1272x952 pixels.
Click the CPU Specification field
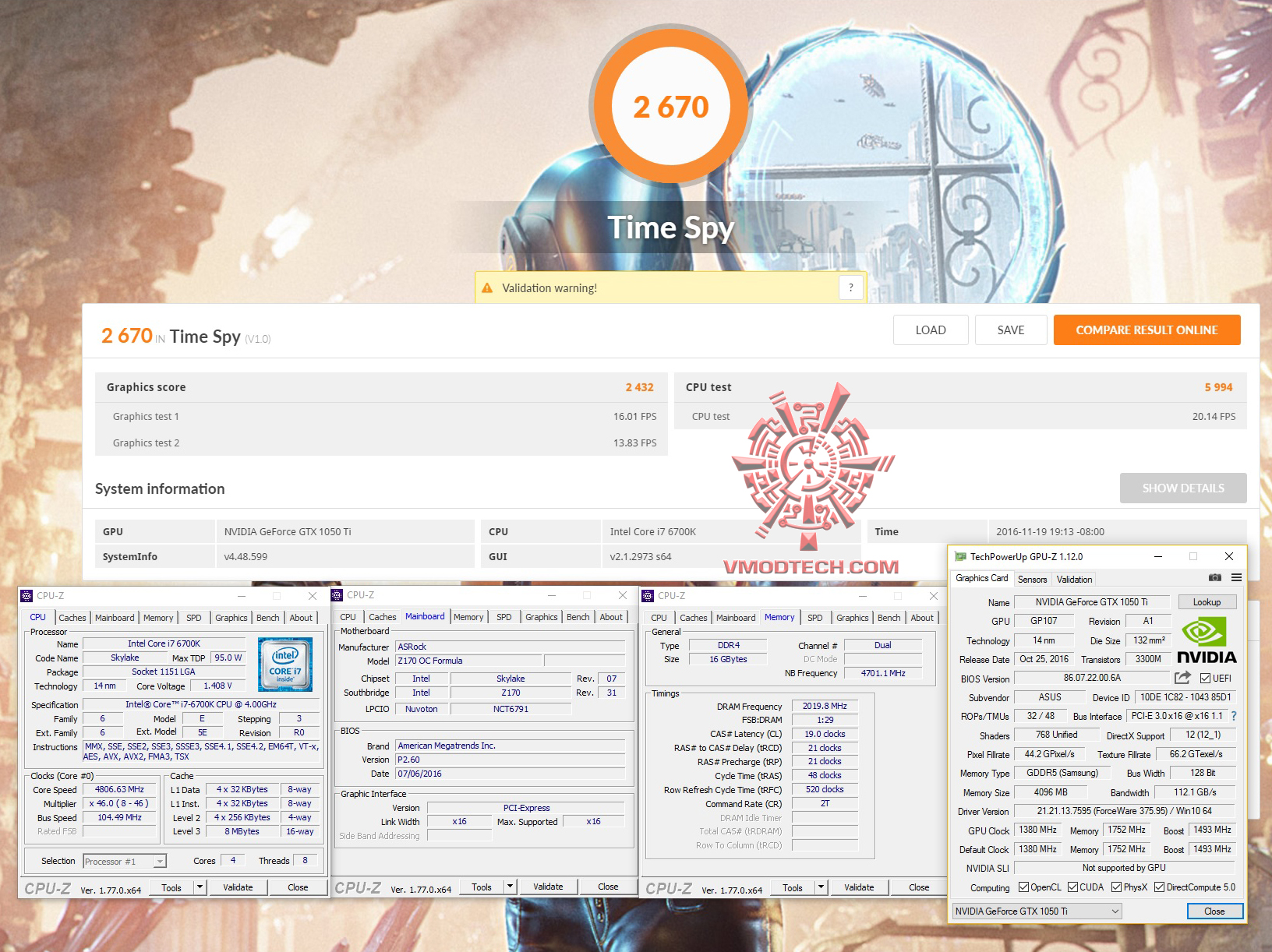click(201, 704)
